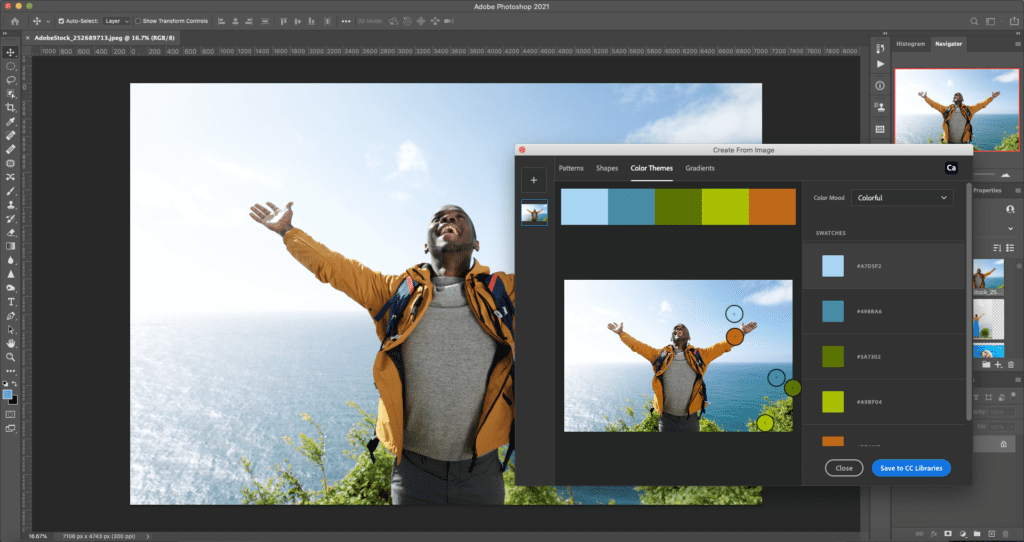This screenshot has width=1024, height=542.
Task: Select the Path Selection arrow tool
Action: [10, 330]
